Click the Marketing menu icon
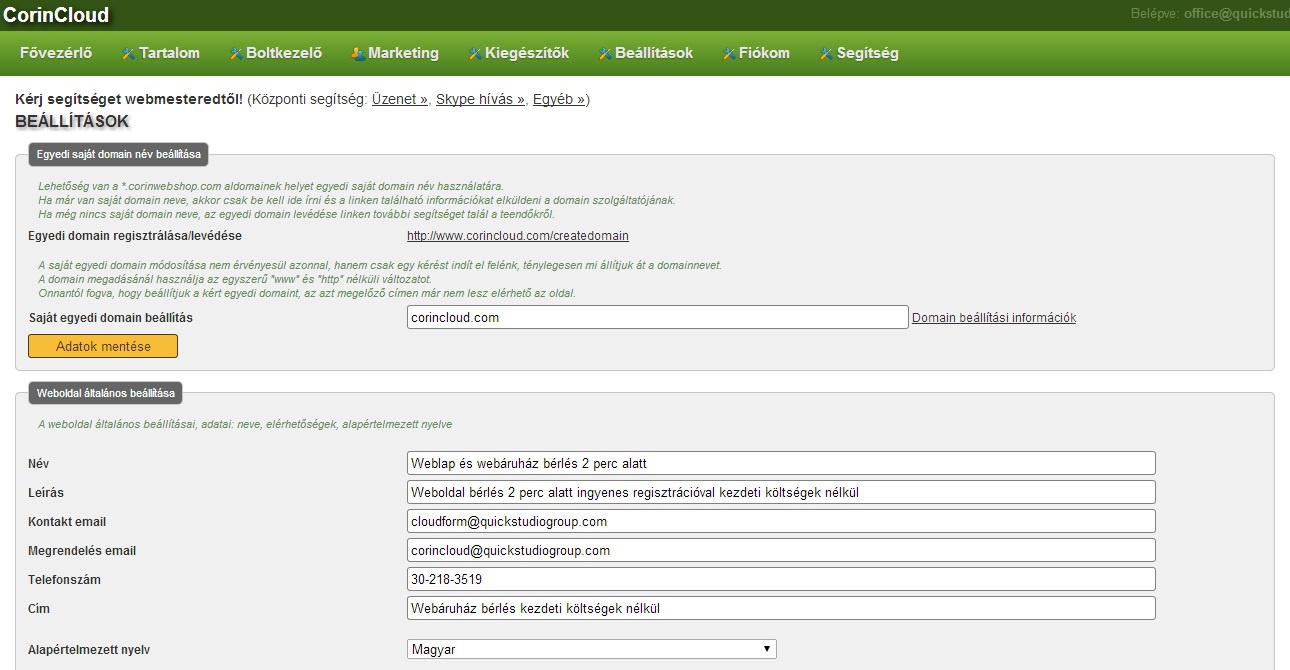Viewport: 1290px width, 670px height. 358,53
